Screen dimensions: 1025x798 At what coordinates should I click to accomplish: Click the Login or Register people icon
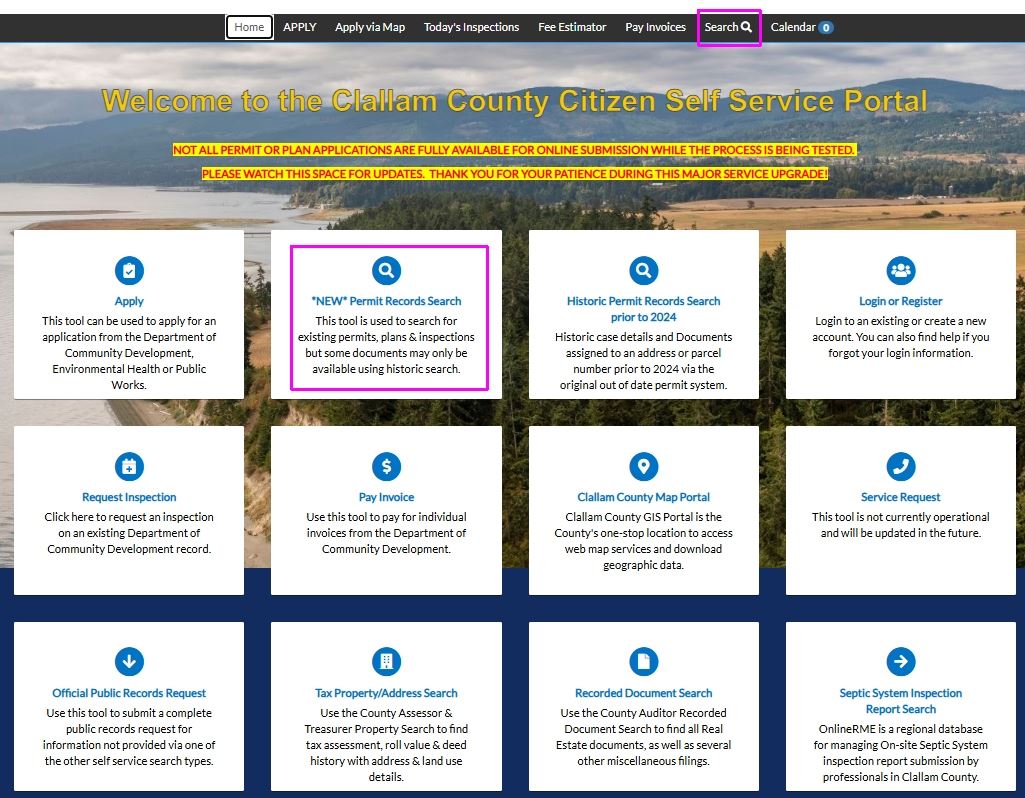point(900,269)
